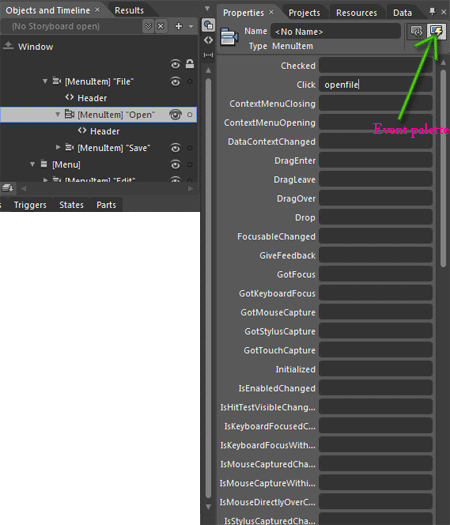Click the MenuItem "Open" element icon
This screenshot has height=525, width=450.
tap(69, 114)
